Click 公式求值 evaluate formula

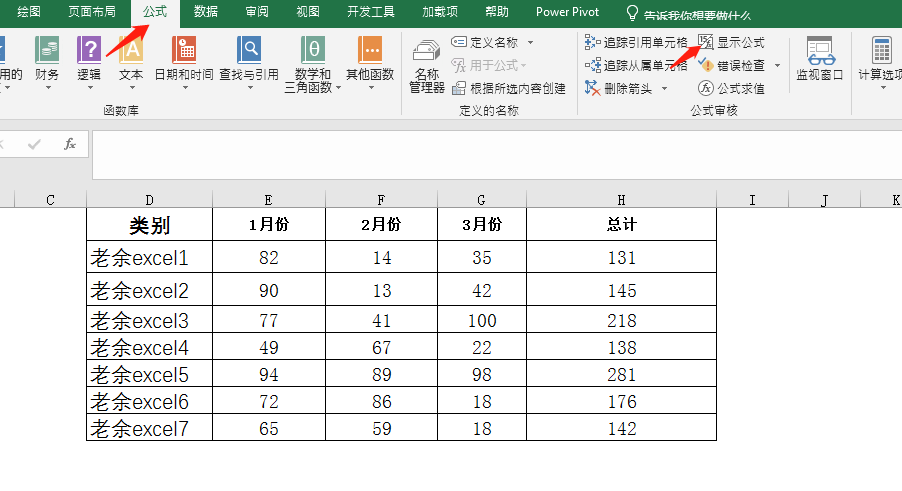(x=732, y=88)
